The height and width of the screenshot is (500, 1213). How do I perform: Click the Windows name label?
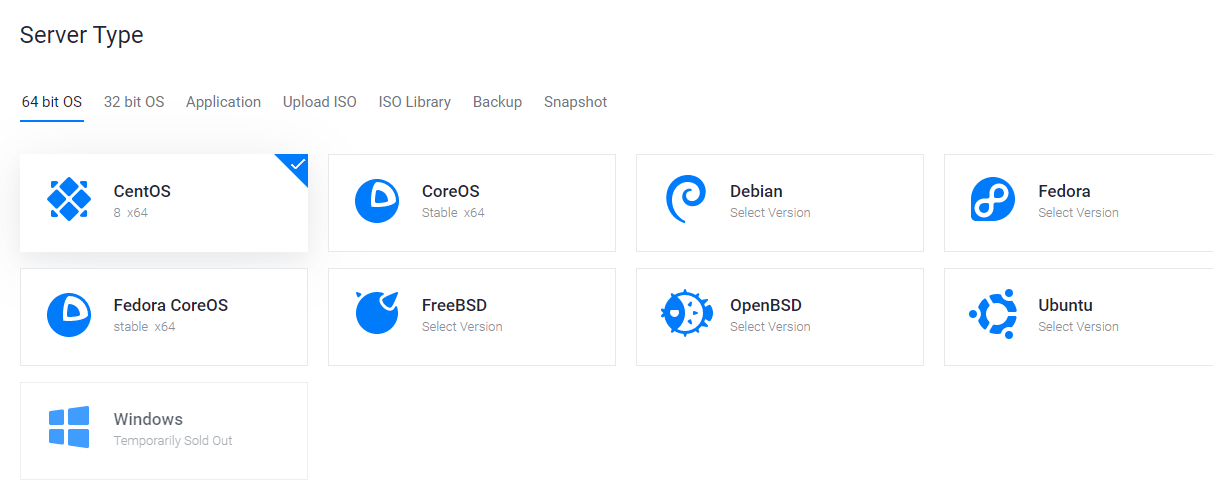click(x=148, y=419)
